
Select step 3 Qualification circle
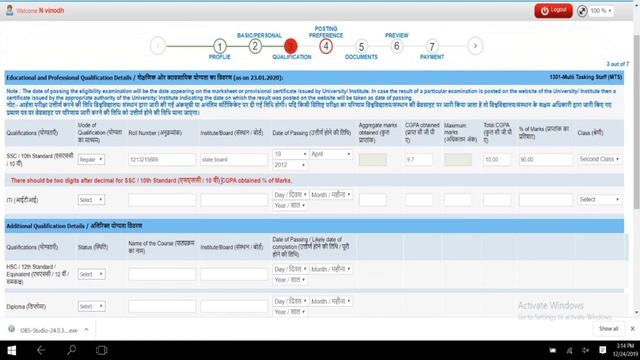pos(291,46)
